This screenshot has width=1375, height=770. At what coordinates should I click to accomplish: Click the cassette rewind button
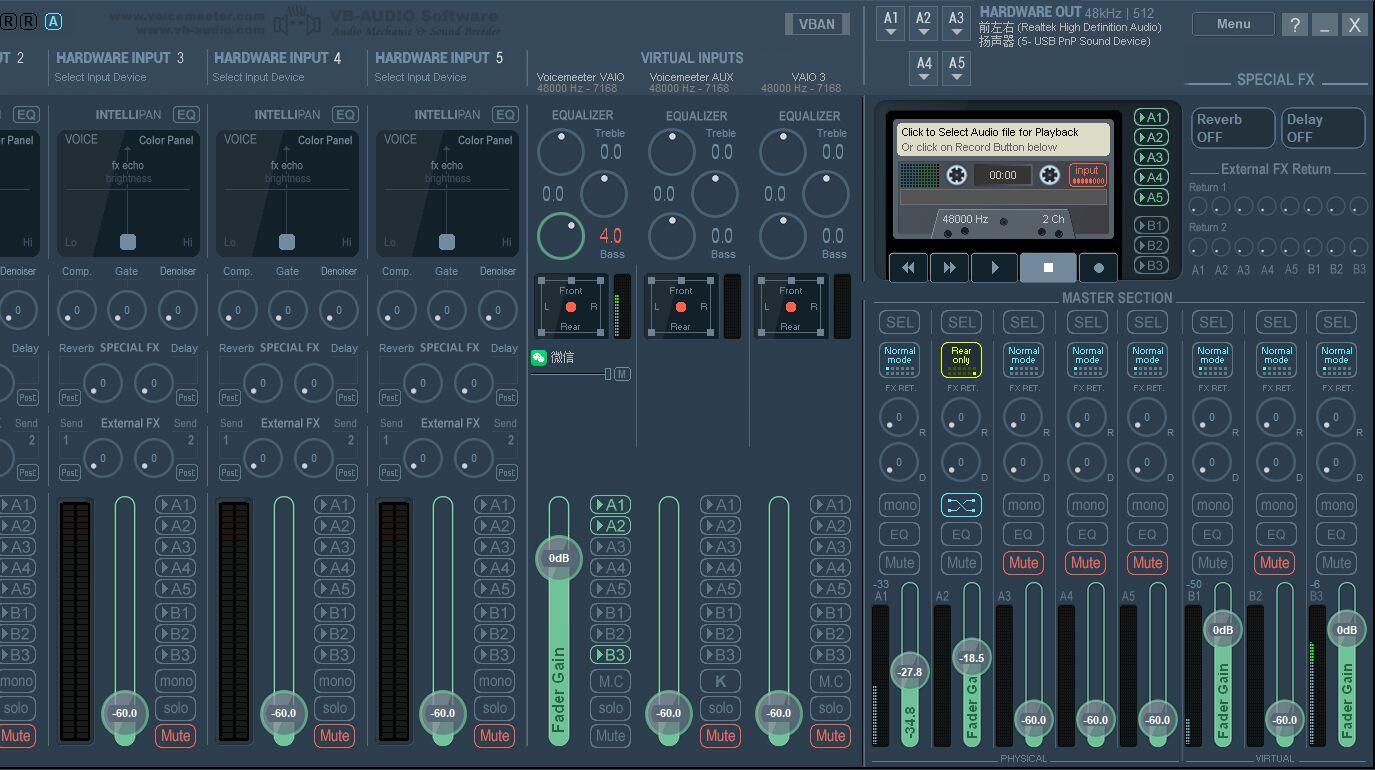click(x=908, y=268)
